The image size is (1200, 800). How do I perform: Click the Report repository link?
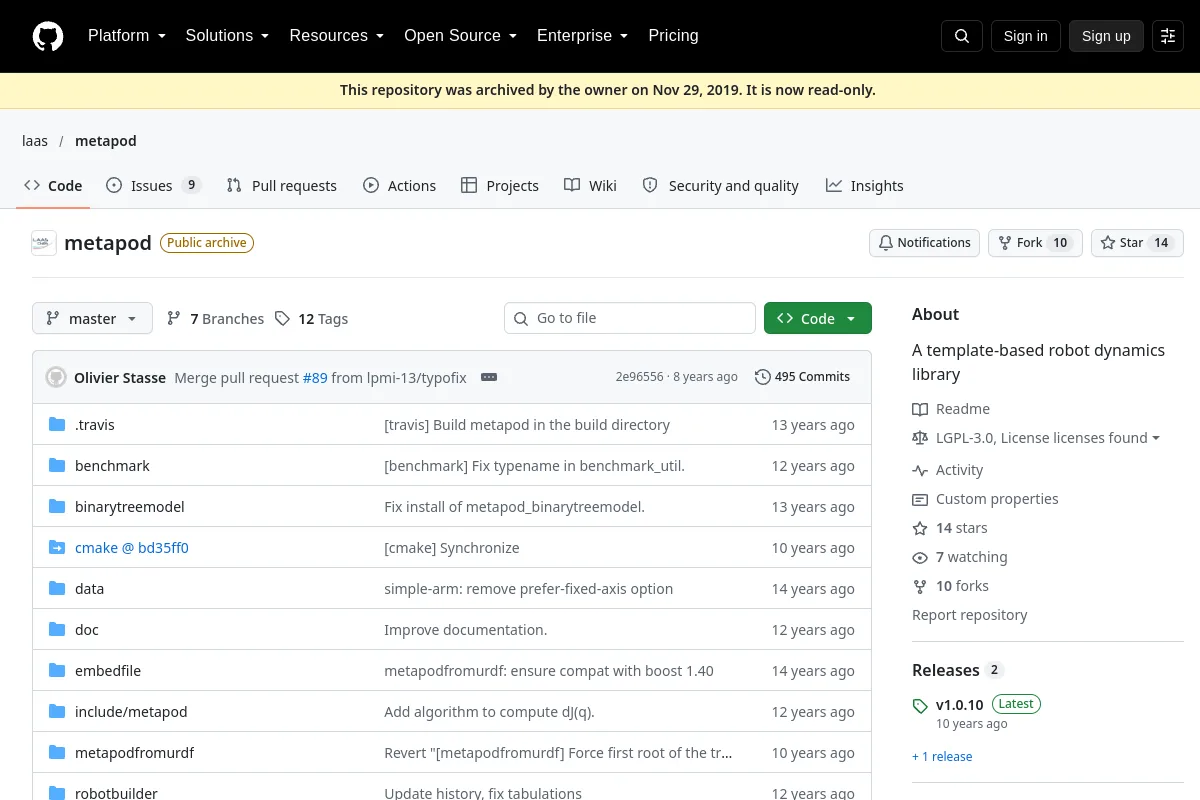click(x=970, y=615)
